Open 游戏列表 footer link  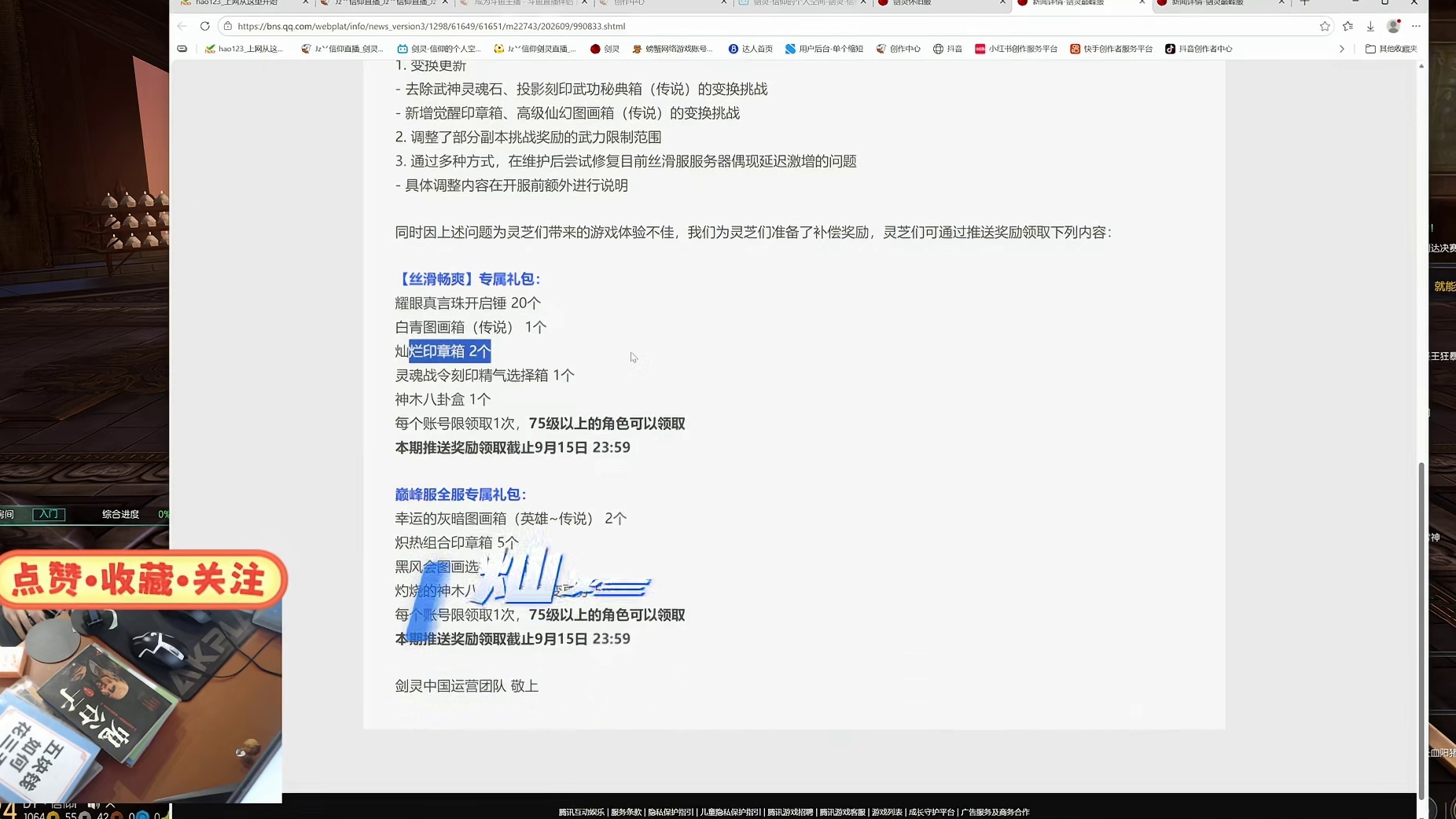tap(887, 812)
